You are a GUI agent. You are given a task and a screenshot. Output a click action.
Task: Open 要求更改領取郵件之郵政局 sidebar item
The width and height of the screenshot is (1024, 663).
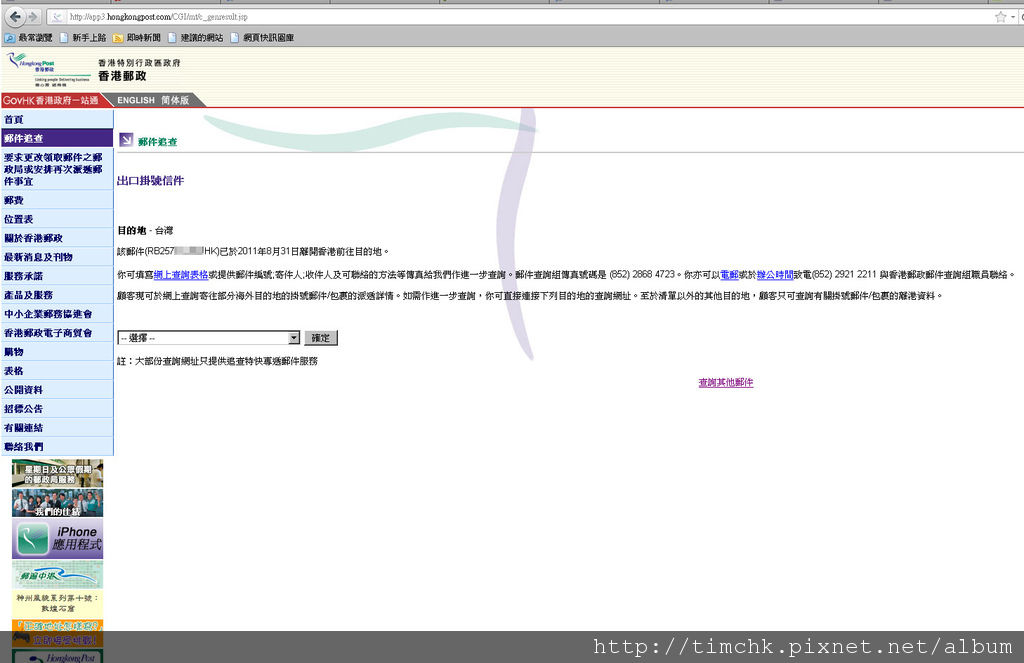[x=57, y=169]
